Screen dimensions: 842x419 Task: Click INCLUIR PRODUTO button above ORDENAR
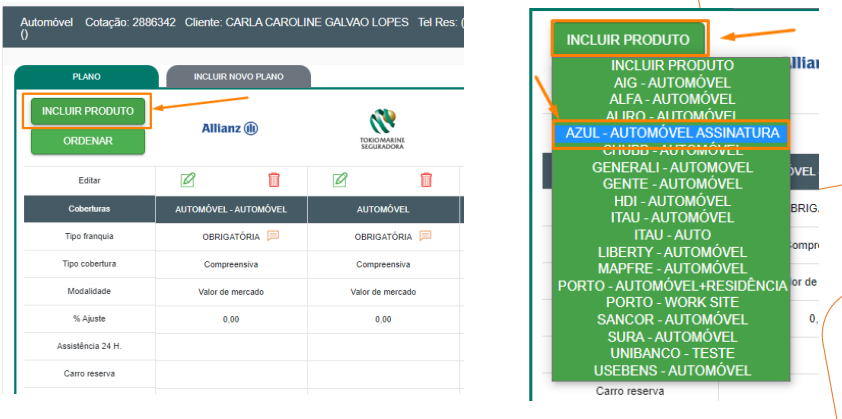(x=88, y=111)
